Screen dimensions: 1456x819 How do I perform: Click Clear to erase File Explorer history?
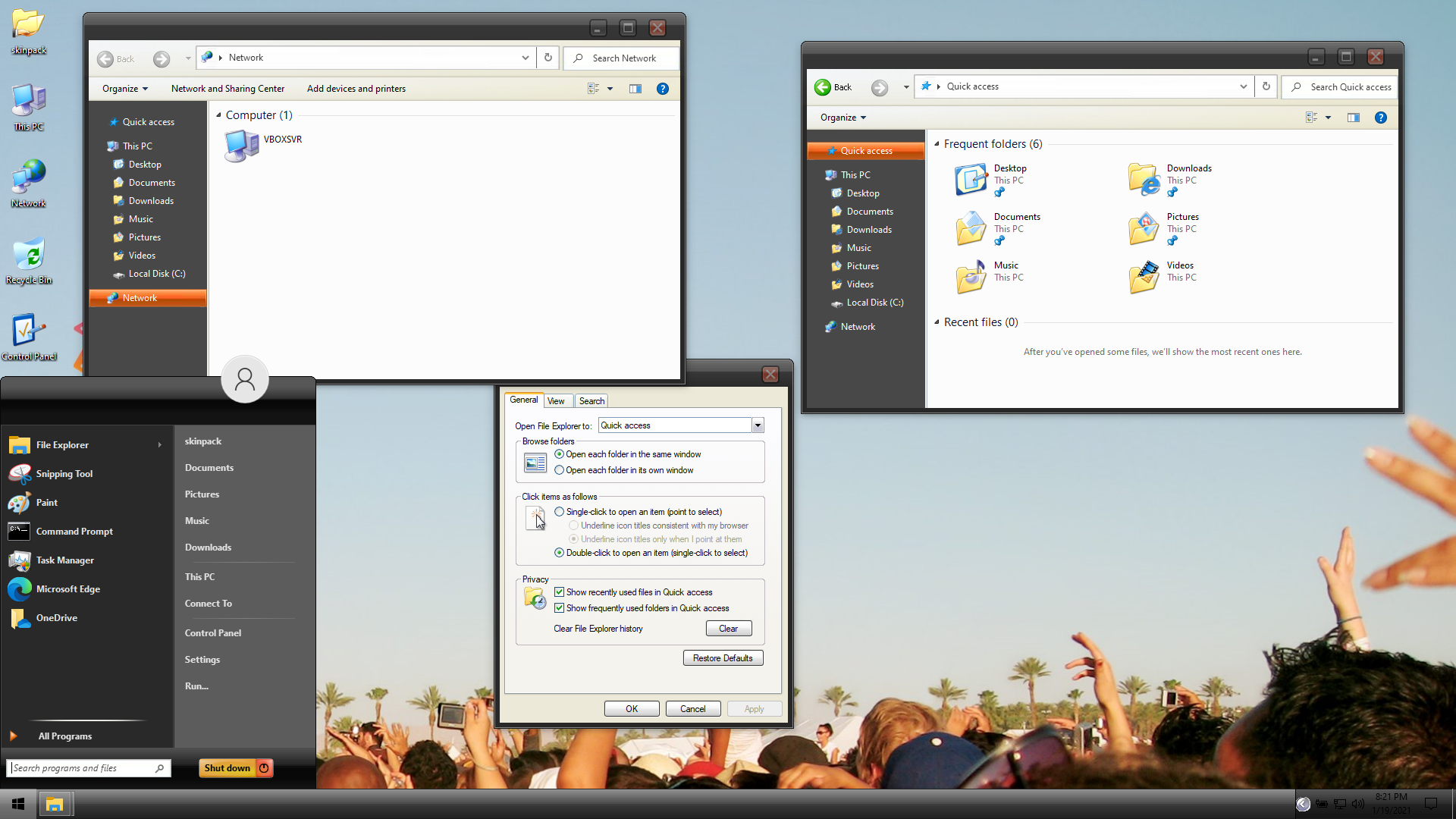coord(728,629)
